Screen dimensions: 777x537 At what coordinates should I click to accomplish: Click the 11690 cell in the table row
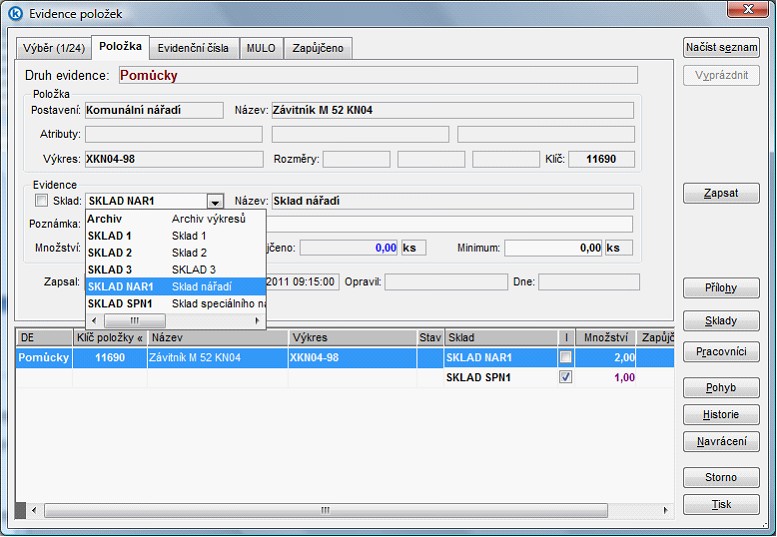coord(110,357)
